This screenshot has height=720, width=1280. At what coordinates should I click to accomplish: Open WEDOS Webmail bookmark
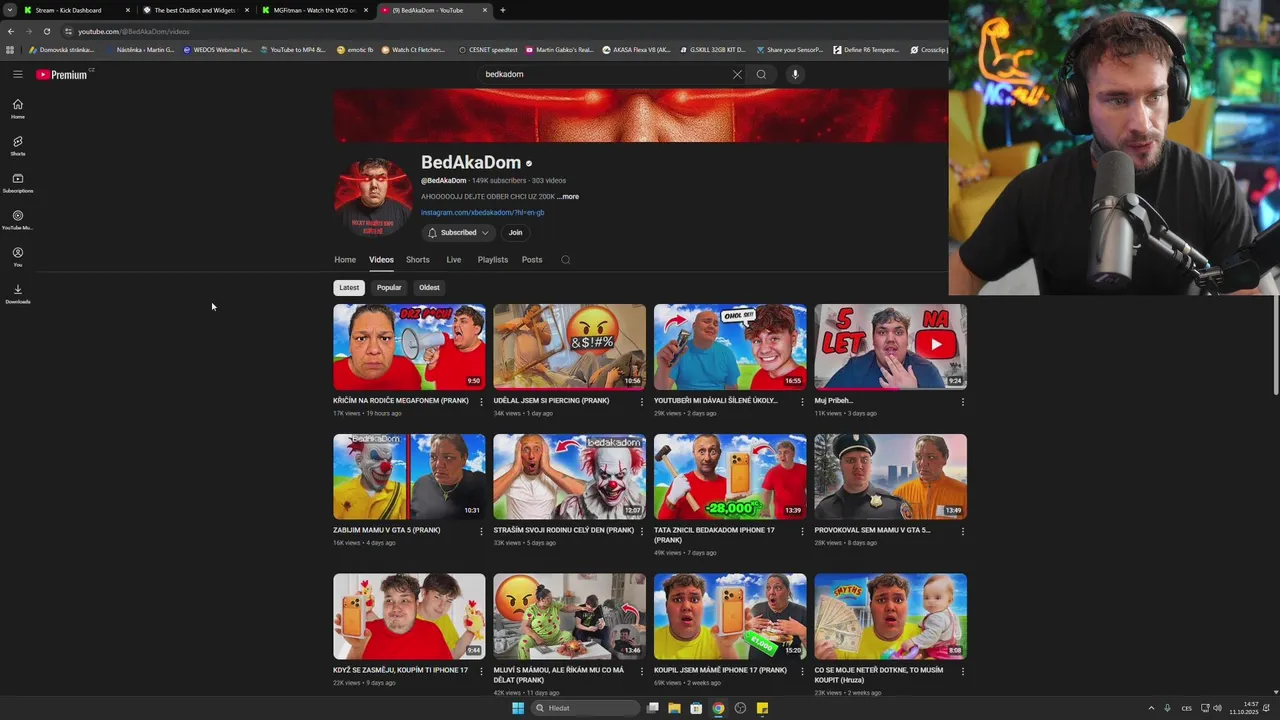pos(217,49)
